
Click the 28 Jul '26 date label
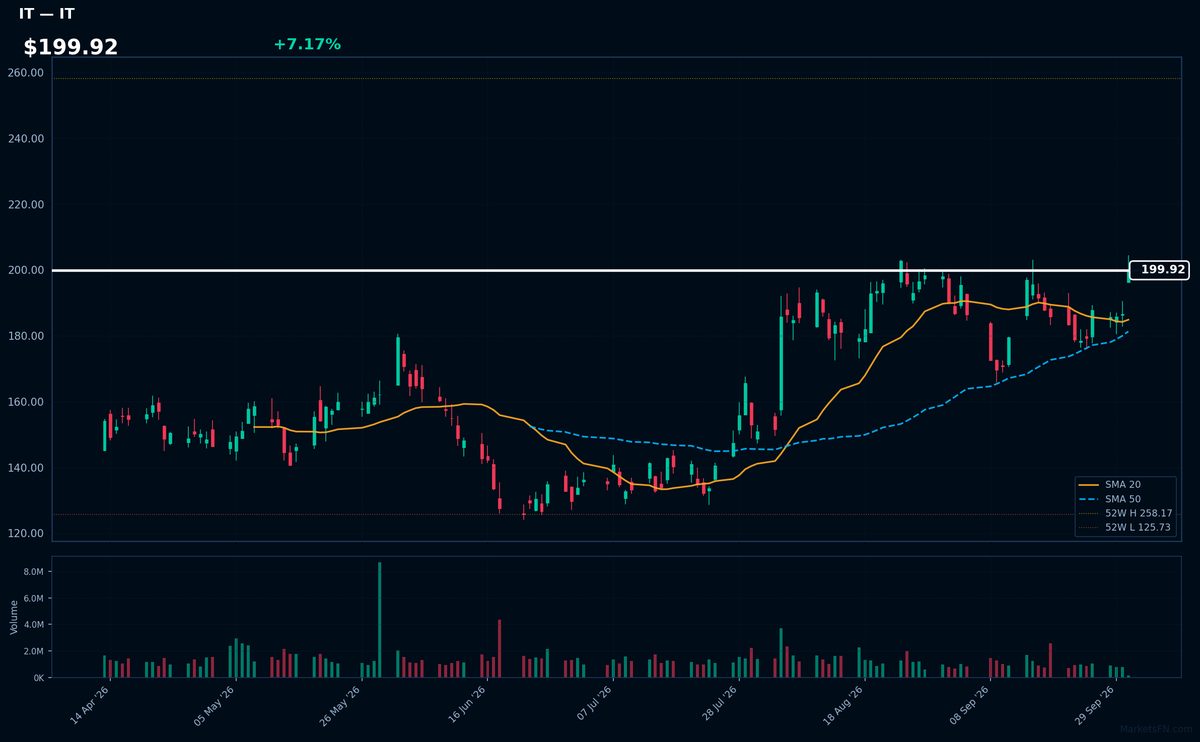pyautogui.click(x=718, y=705)
